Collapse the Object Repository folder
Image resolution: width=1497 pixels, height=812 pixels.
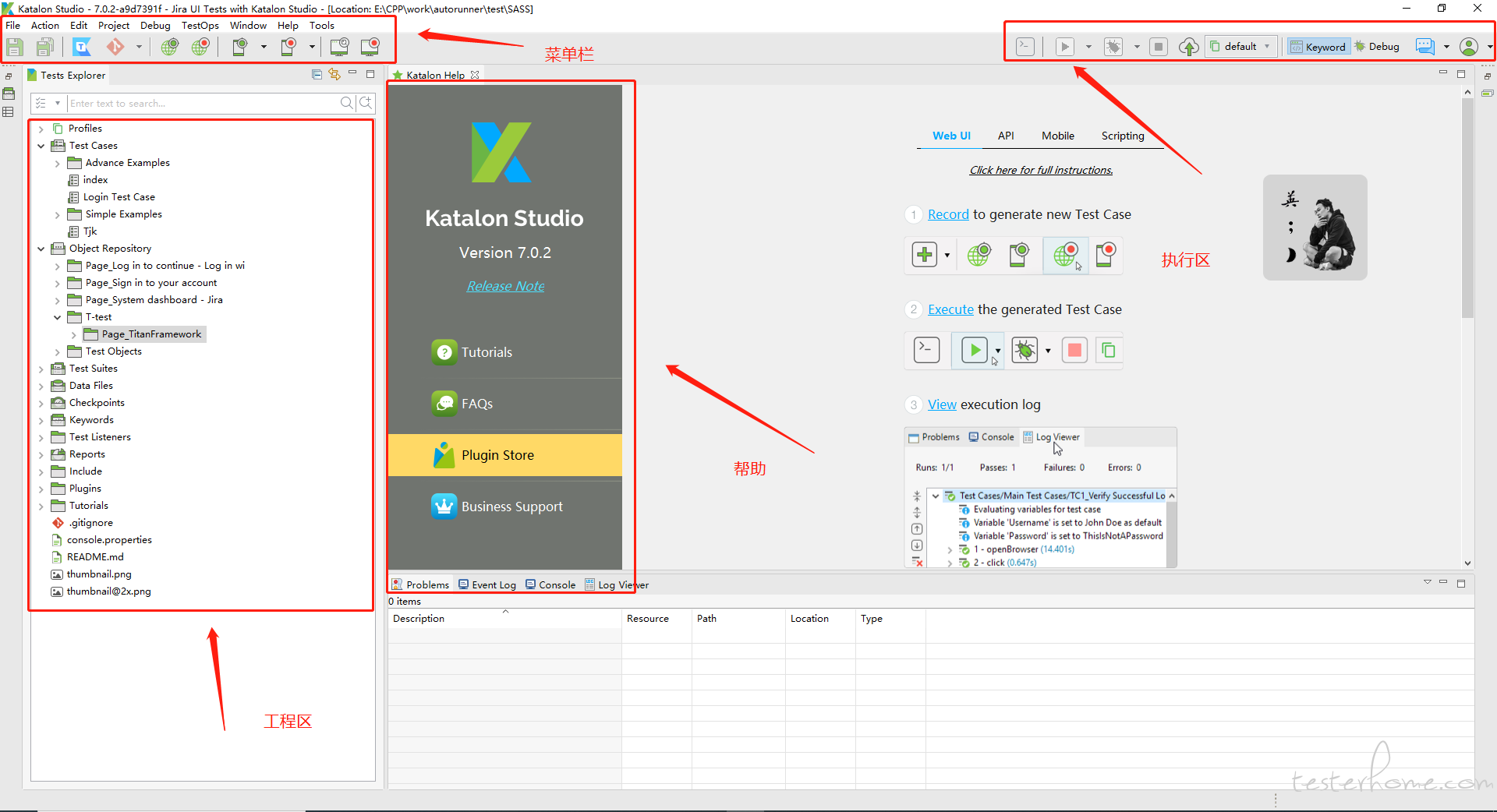coord(41,249)
